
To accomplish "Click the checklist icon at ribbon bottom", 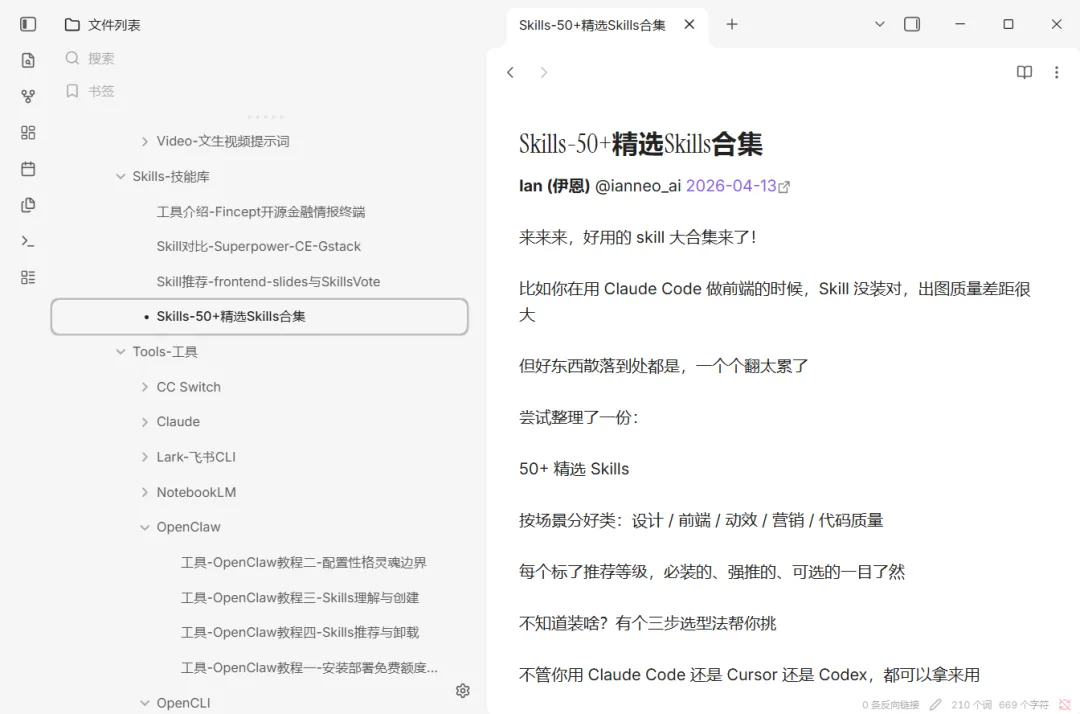I will pyautogui.click(x=28, y=277).
